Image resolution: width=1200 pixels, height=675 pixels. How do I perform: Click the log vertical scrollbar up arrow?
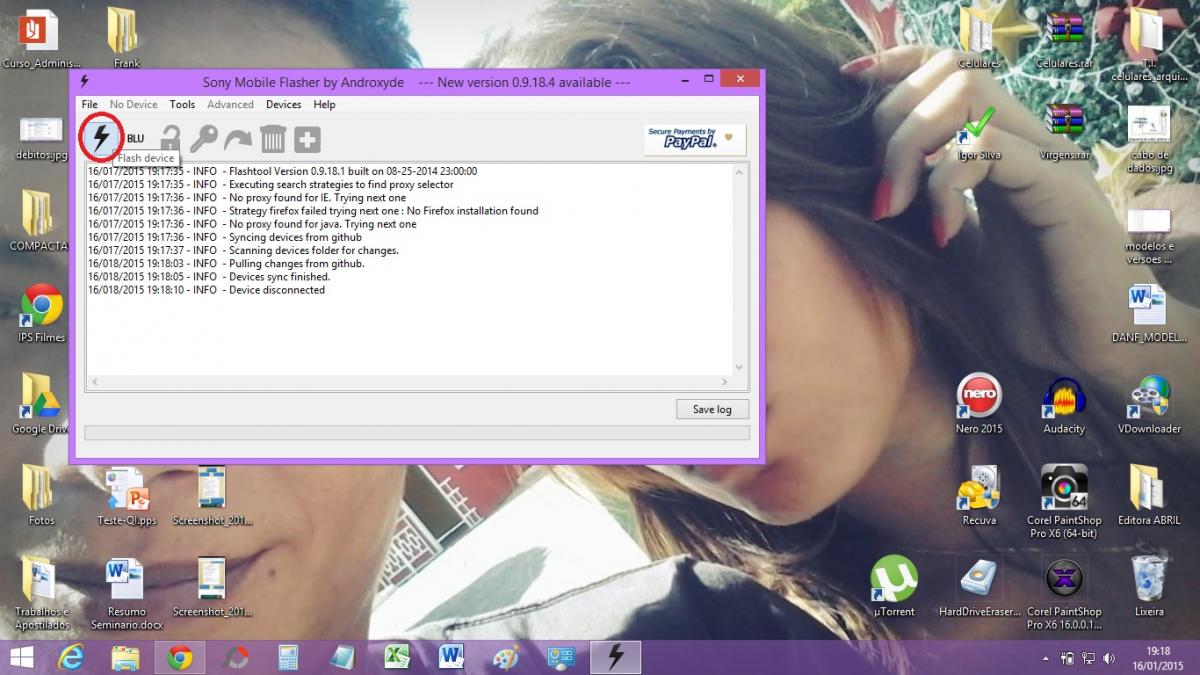[x=740, y=173]
